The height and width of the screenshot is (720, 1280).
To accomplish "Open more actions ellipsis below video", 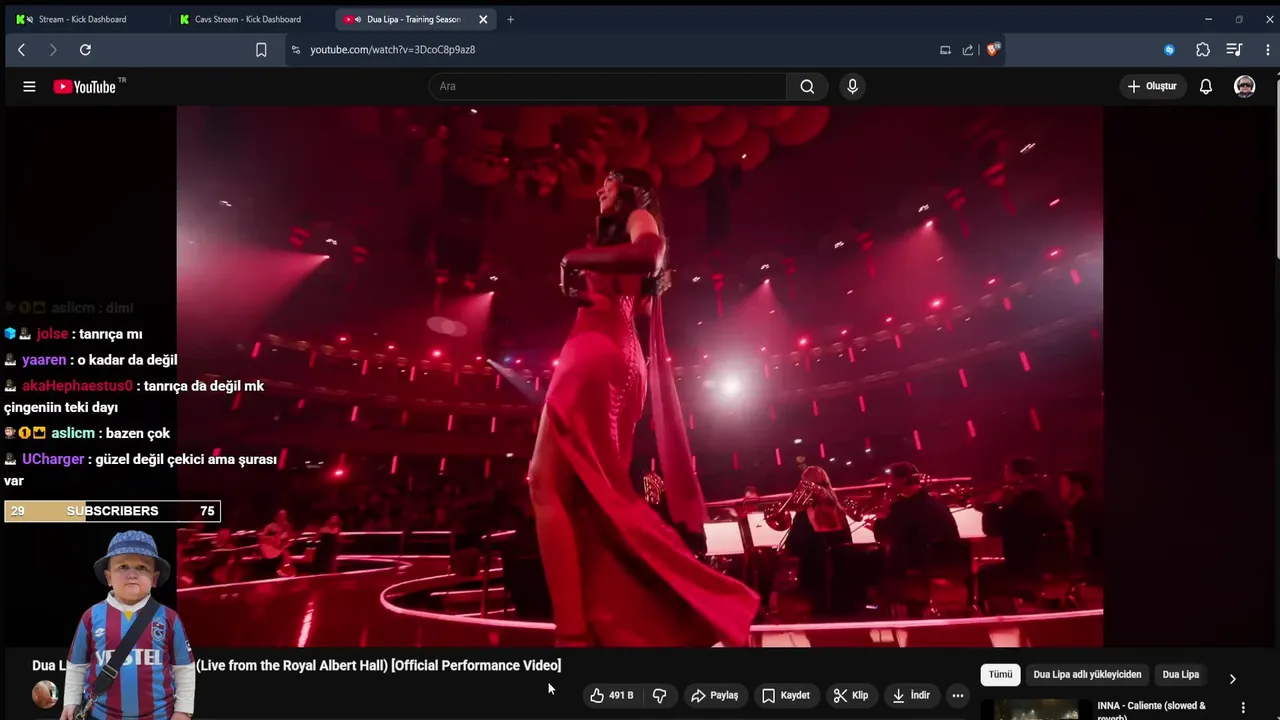I will coord(958,695).
